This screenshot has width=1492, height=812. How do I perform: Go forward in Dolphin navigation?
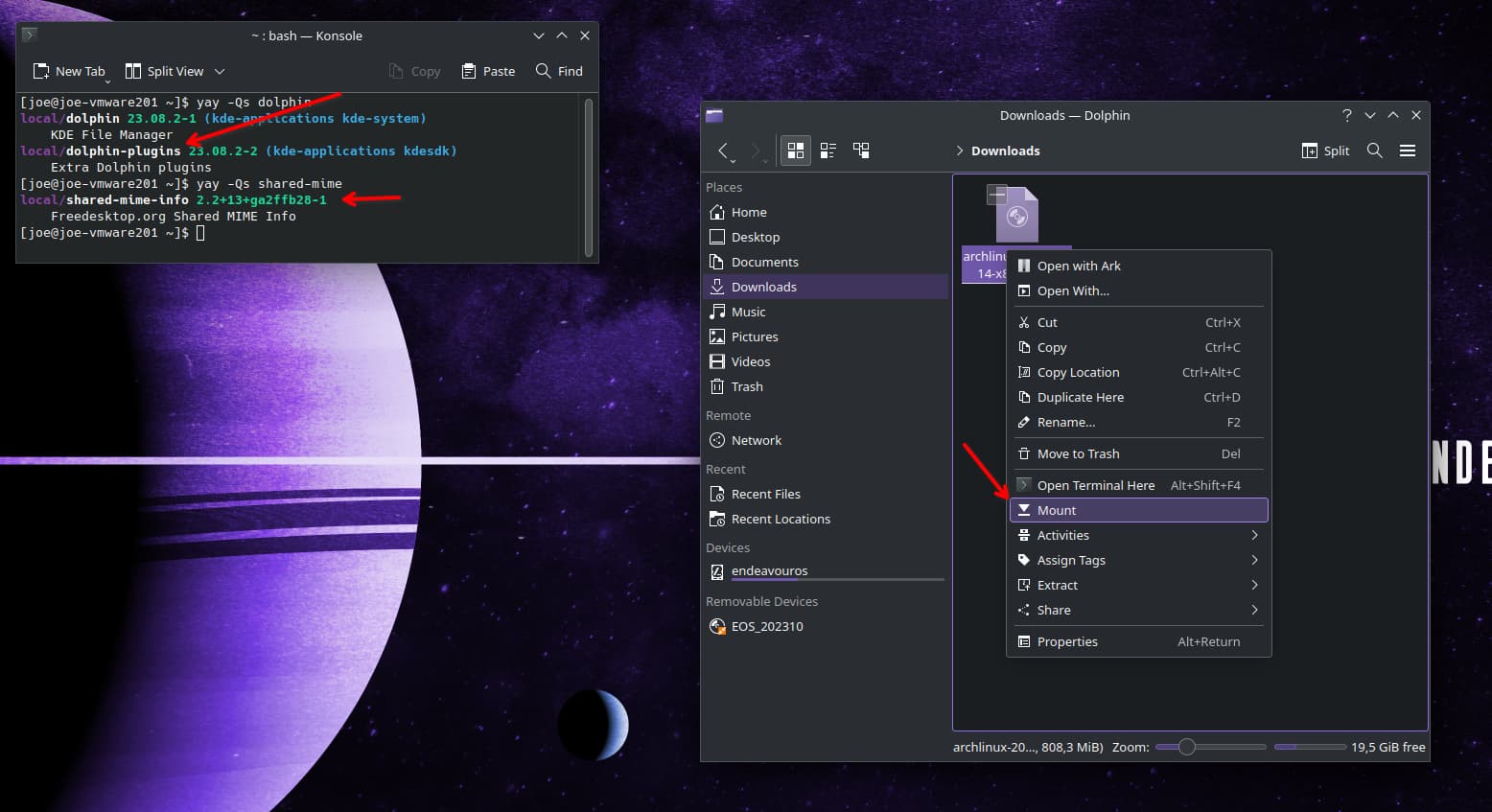pos(757,151)
